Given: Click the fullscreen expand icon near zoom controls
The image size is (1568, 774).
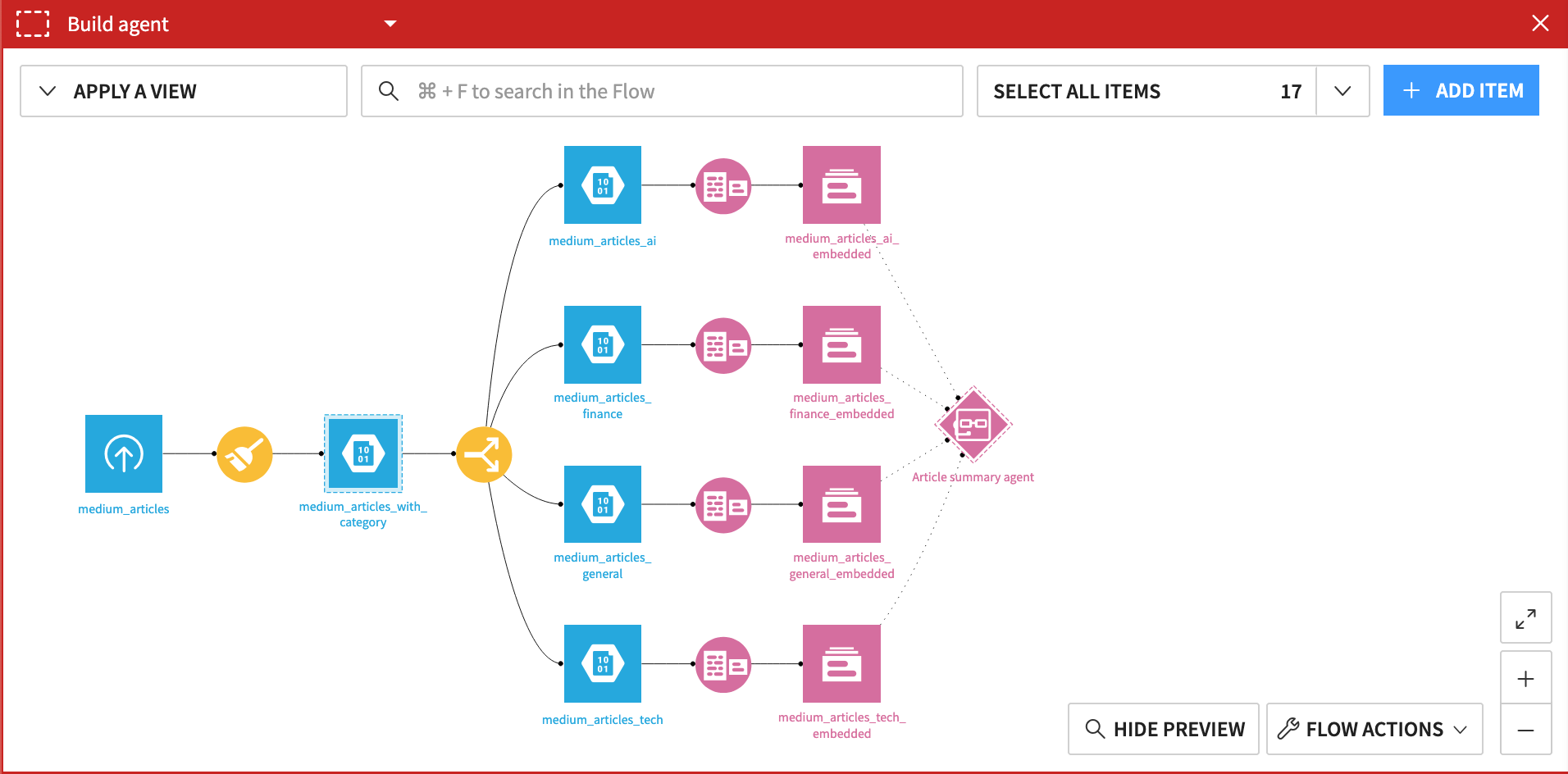Looking at the screenshot, I should pyautogui.click(x=1526, y=617).
